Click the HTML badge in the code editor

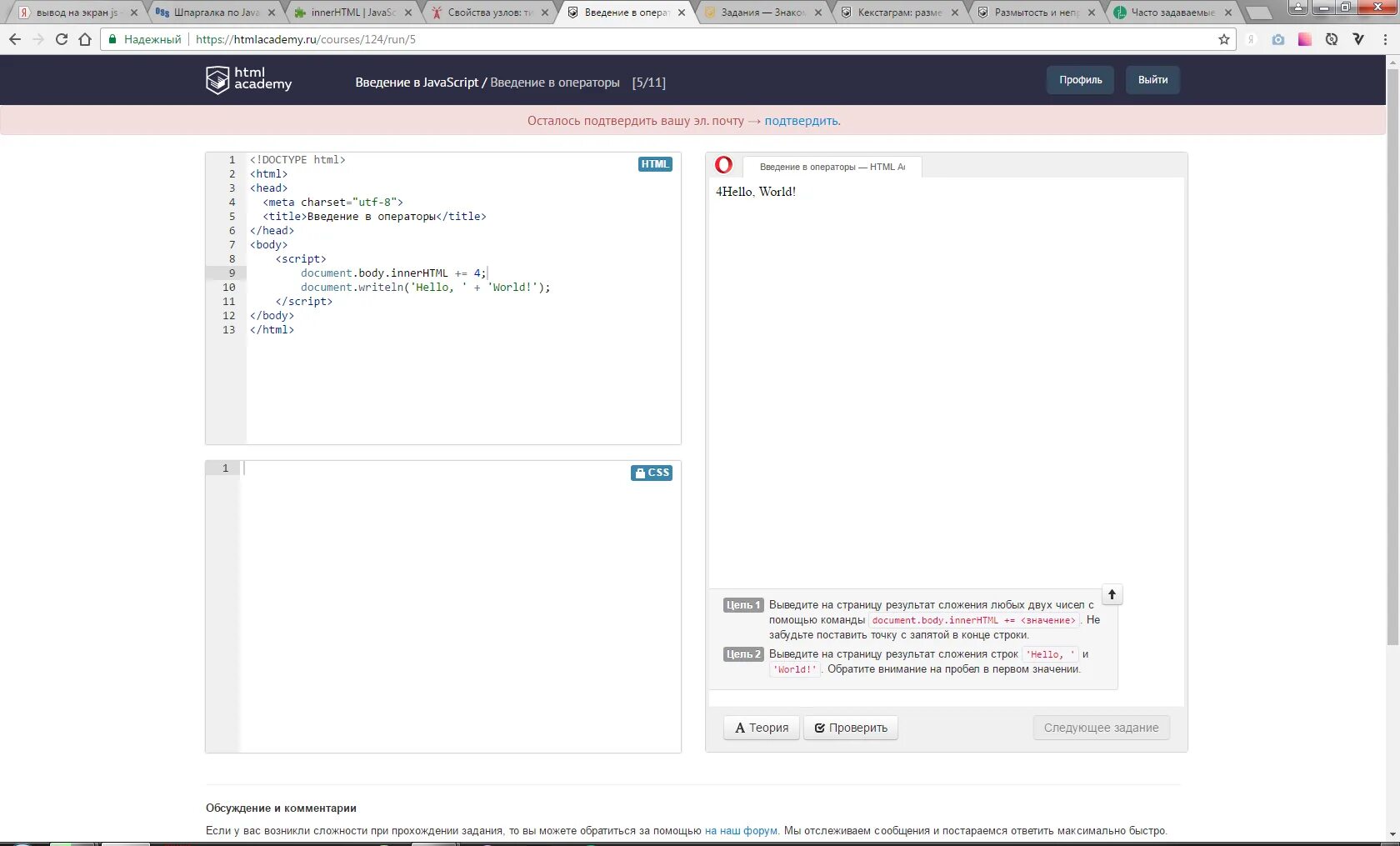coord(655,164)
